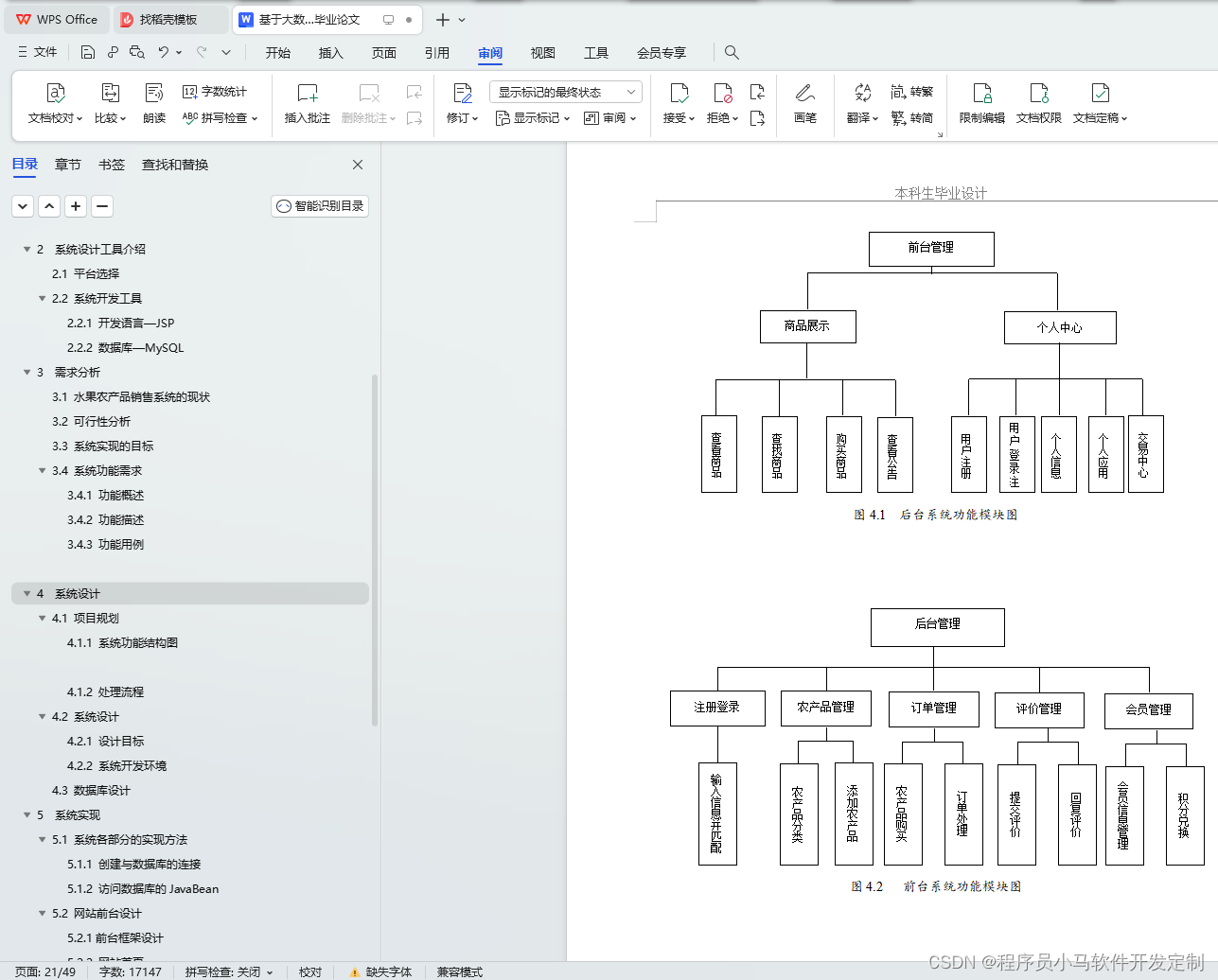The image size is (1218, 980).
Task: Click the 修订 track changes icon
Action: tap(462, 93)
